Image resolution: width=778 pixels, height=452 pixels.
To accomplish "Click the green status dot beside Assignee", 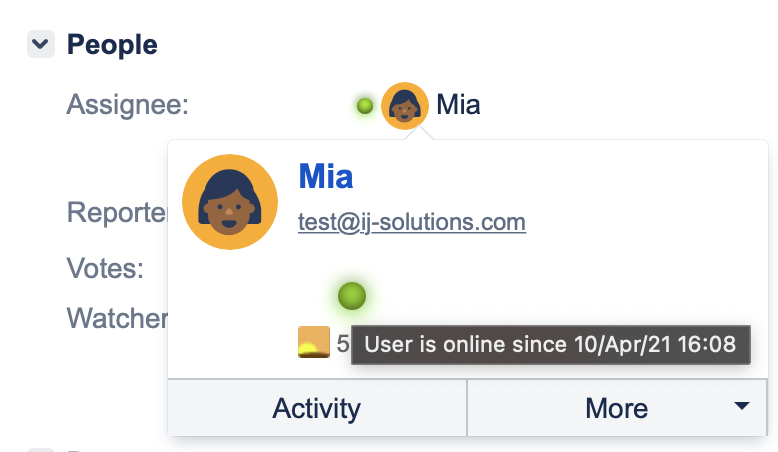I will coord(365,105).
